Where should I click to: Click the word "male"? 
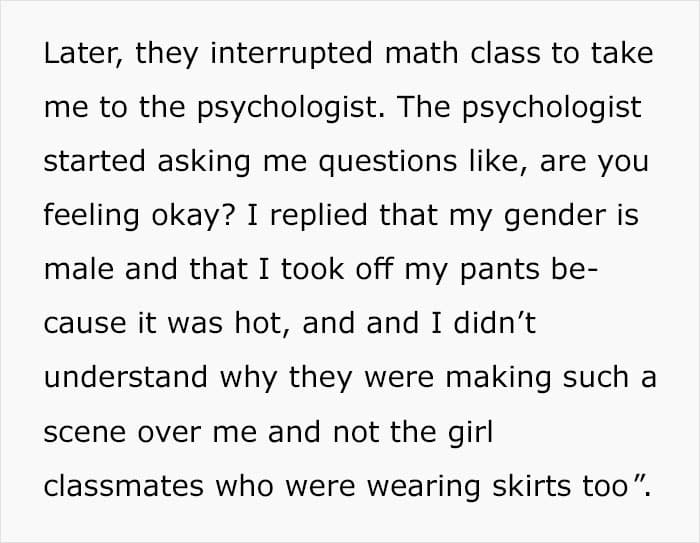[79, 269]
